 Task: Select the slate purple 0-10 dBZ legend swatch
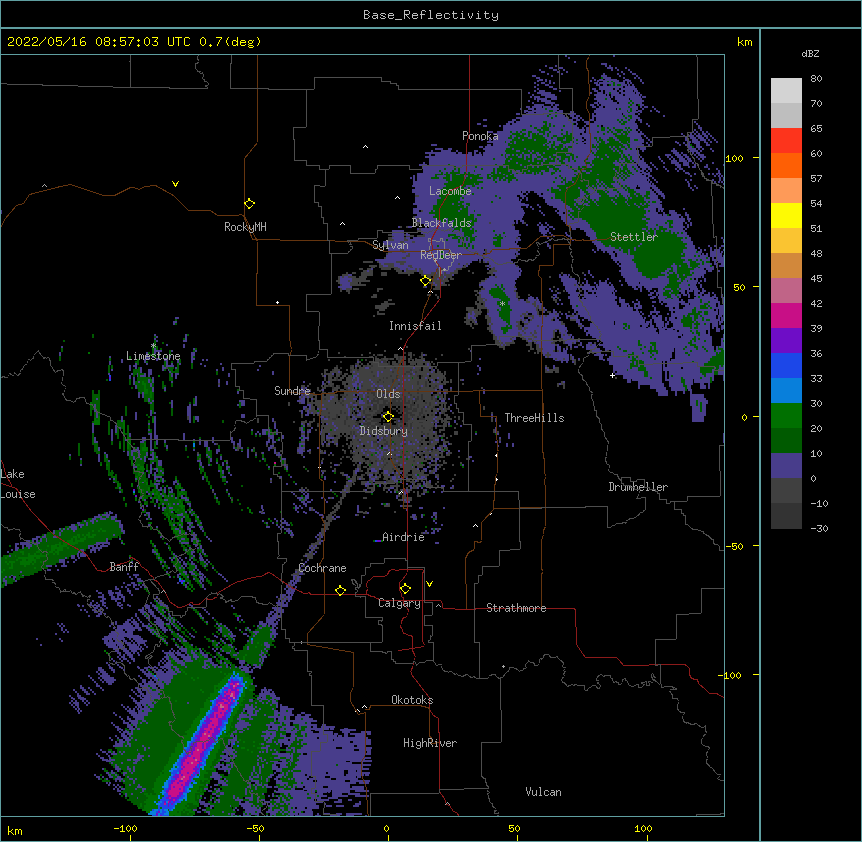click(x=786, y=466)
